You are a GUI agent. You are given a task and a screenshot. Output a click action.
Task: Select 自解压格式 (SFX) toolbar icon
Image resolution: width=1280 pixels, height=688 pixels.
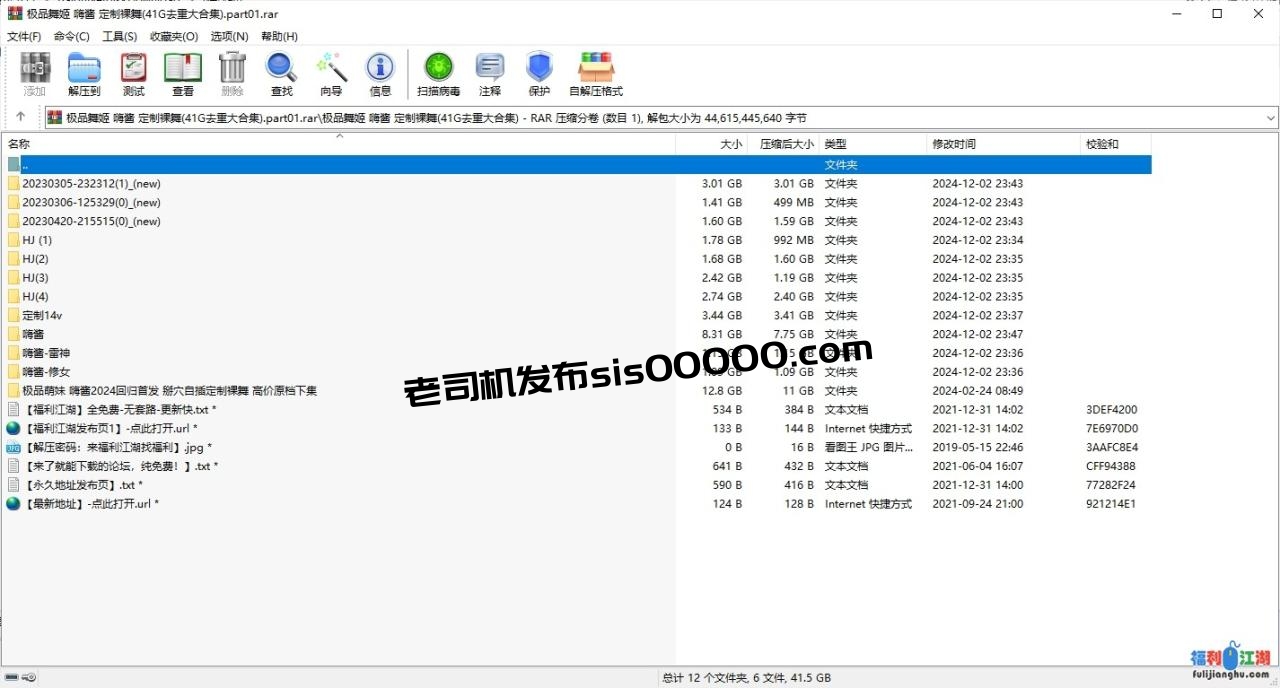pyautogui.click(x=596, y=74)
